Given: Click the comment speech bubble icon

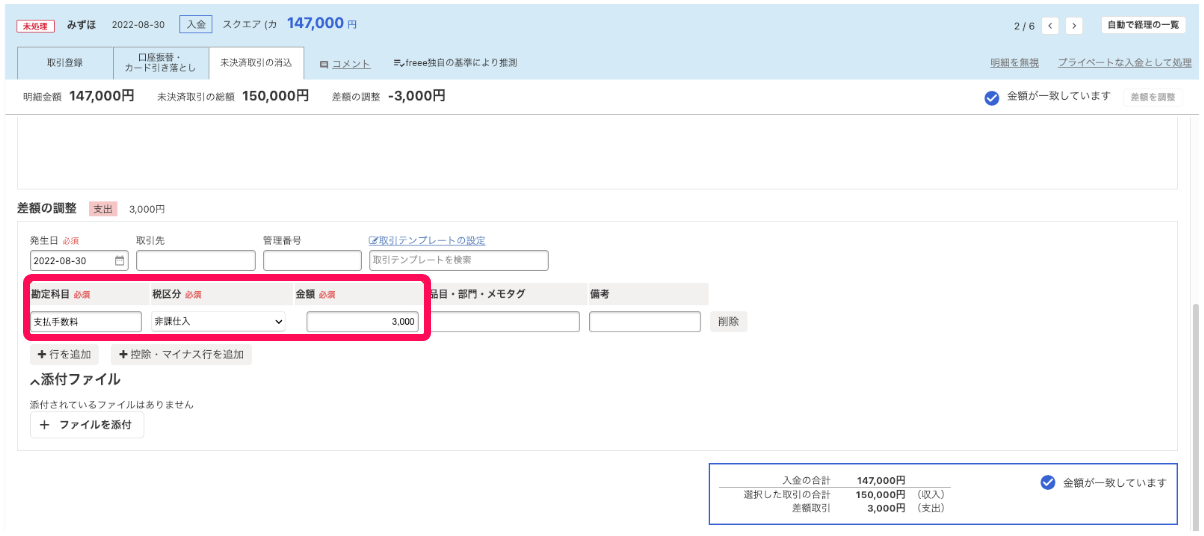Looking at the screenshot, I should click(324, 64).
